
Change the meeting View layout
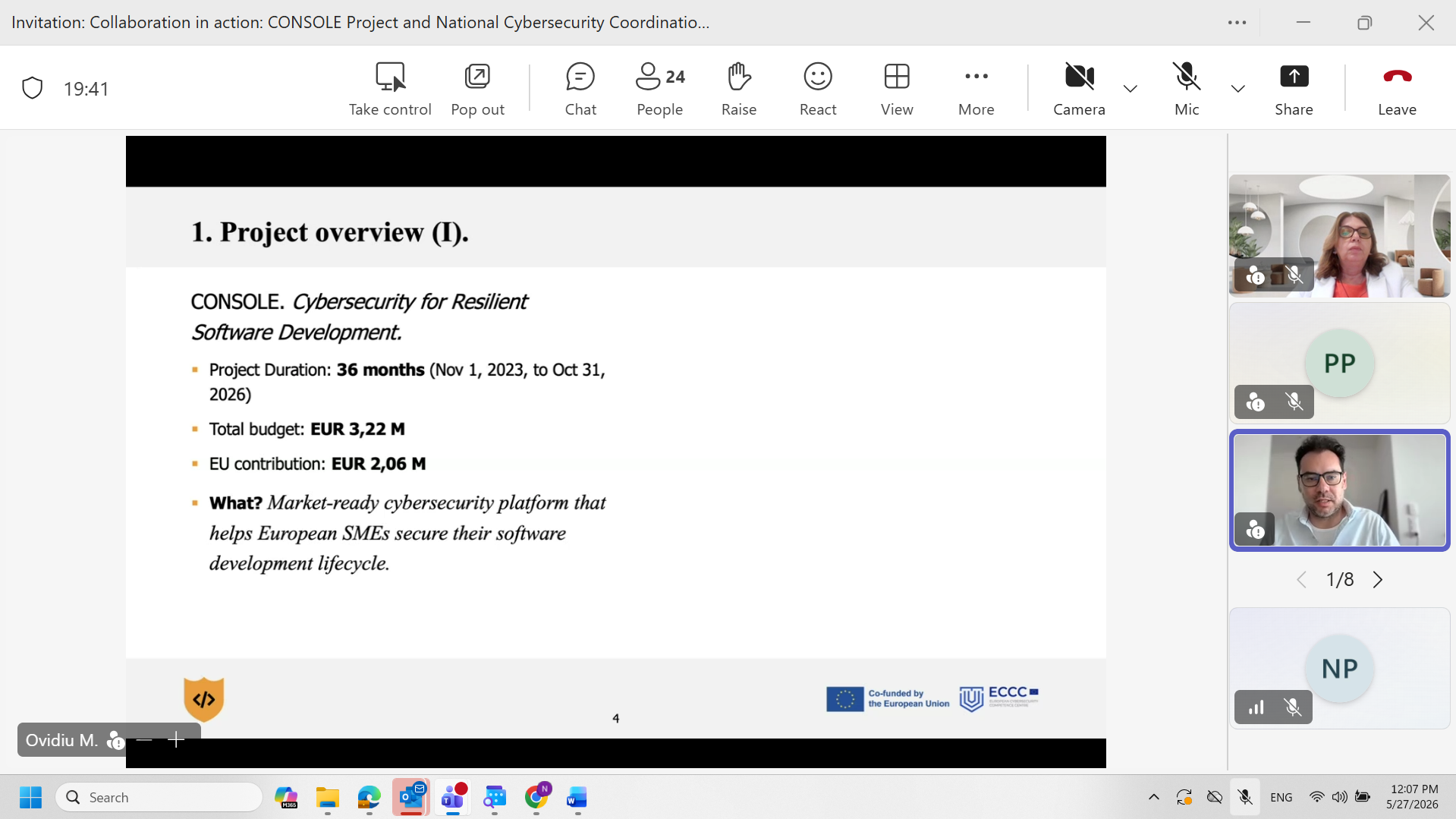click(897, 89)
